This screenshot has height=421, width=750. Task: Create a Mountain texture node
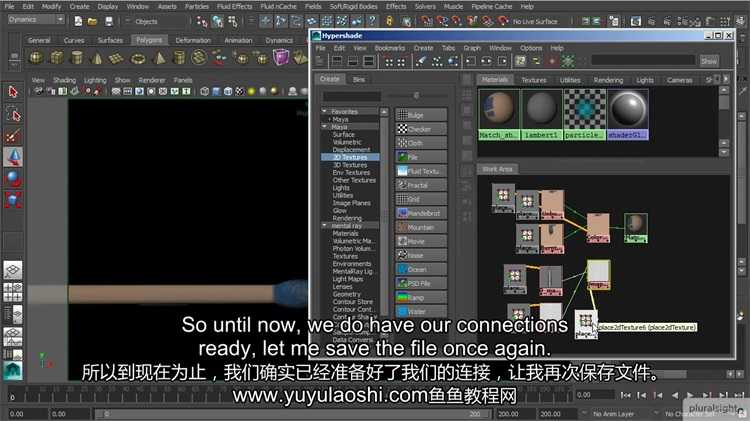(x=421, y=227)
